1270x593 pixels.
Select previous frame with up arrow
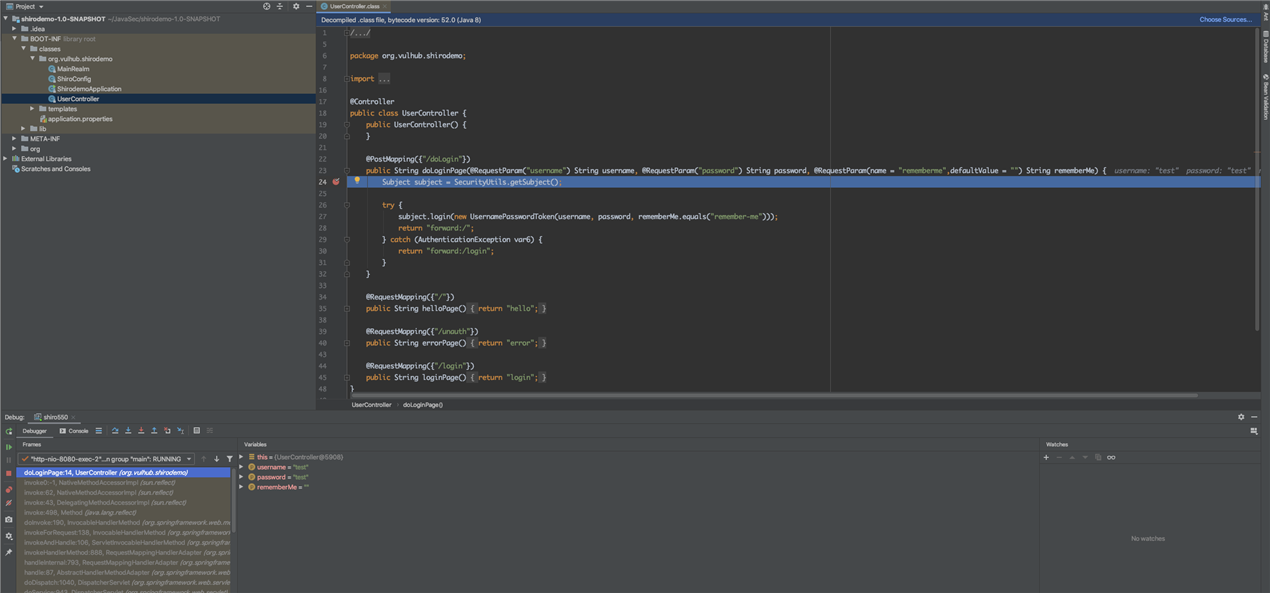204,459
